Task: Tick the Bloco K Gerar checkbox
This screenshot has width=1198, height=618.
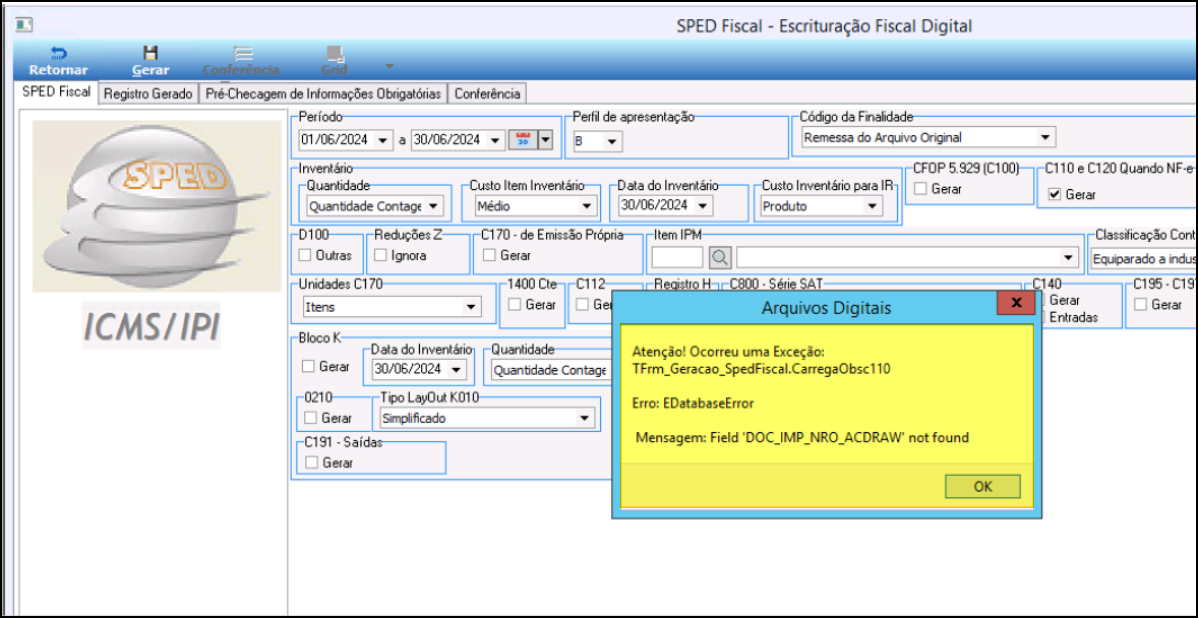Action: pyautogui.click(x=308, y=367)
